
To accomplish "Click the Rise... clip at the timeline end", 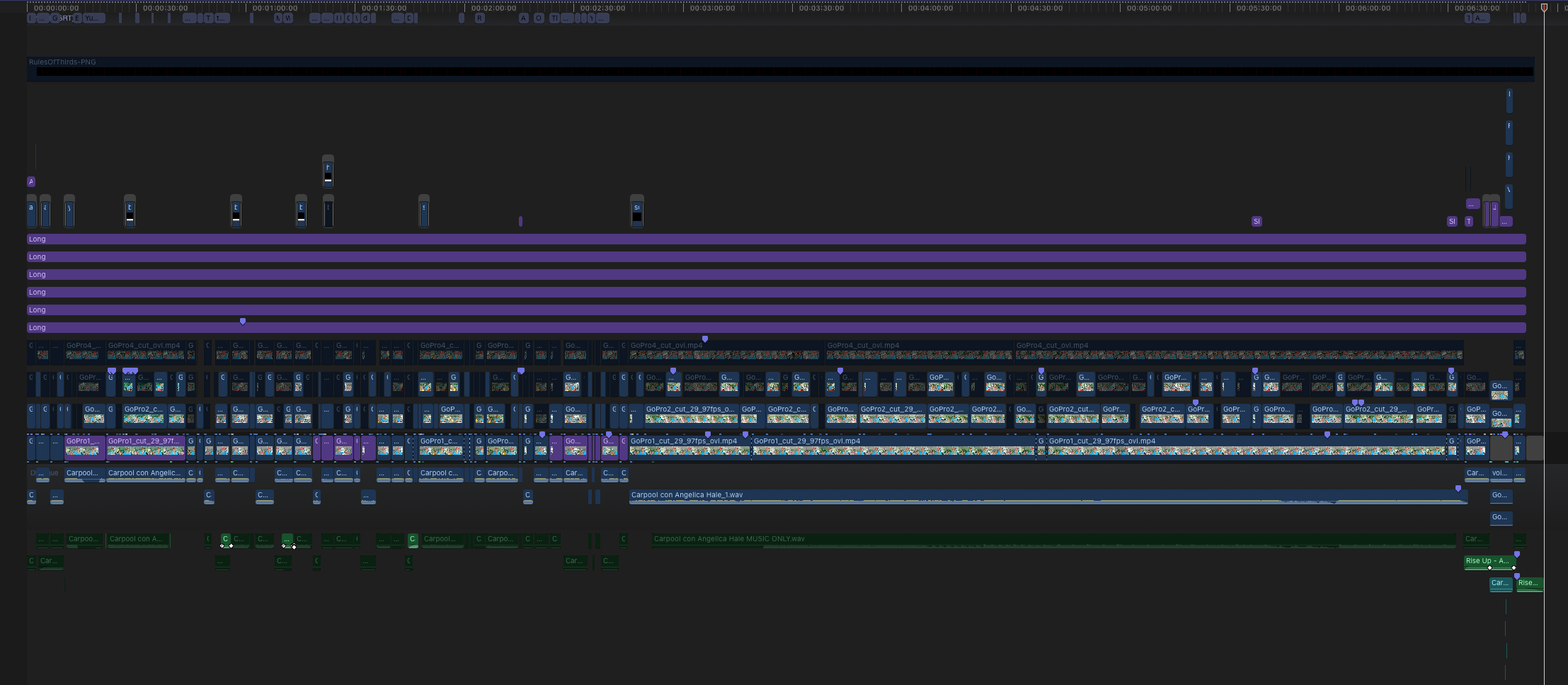I will [1529, 584].
